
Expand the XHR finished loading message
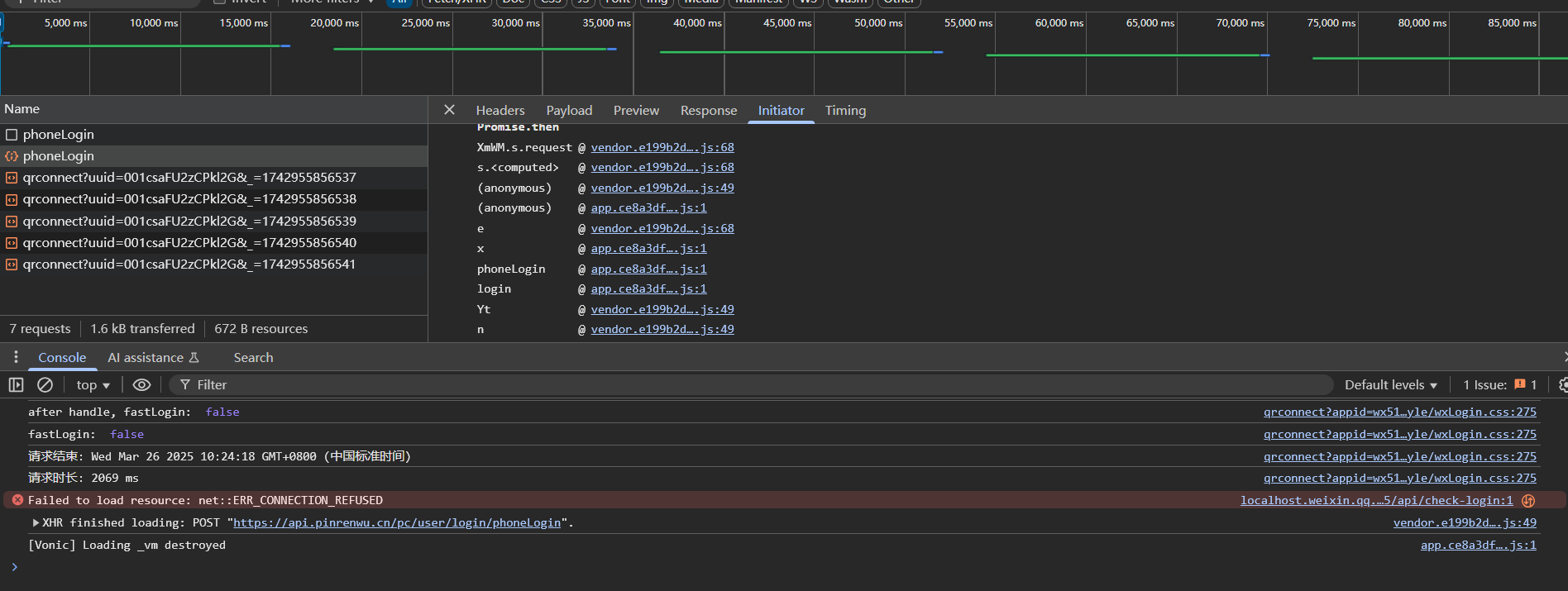pyautogui.click(x=36, y=523)
